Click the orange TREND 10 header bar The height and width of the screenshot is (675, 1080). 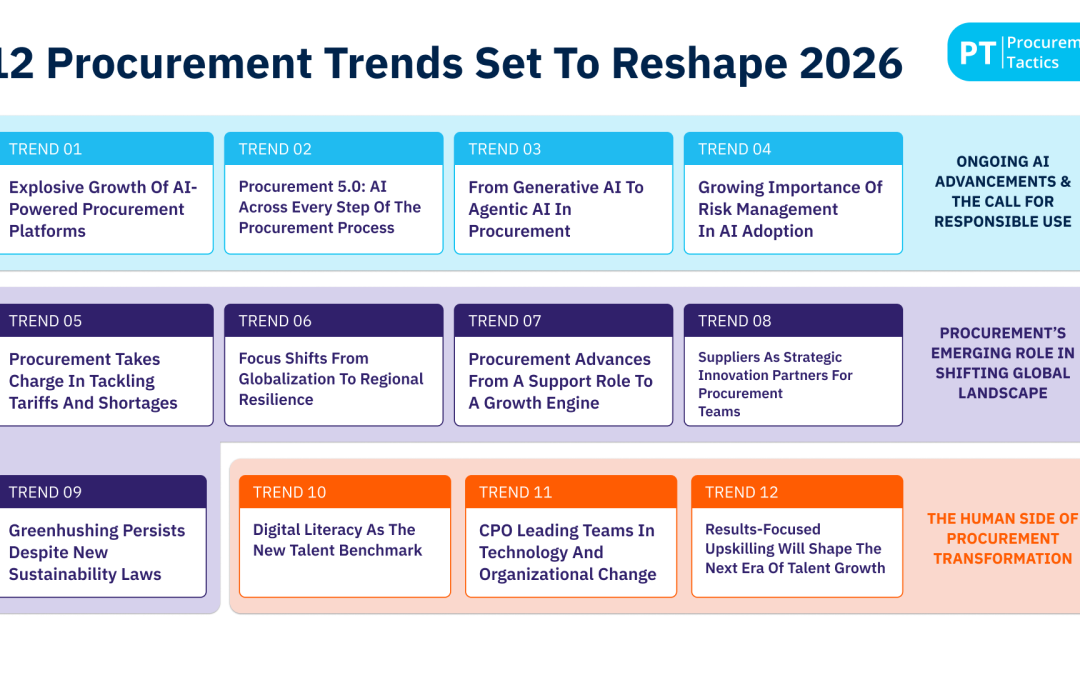(x=345, y=492)
